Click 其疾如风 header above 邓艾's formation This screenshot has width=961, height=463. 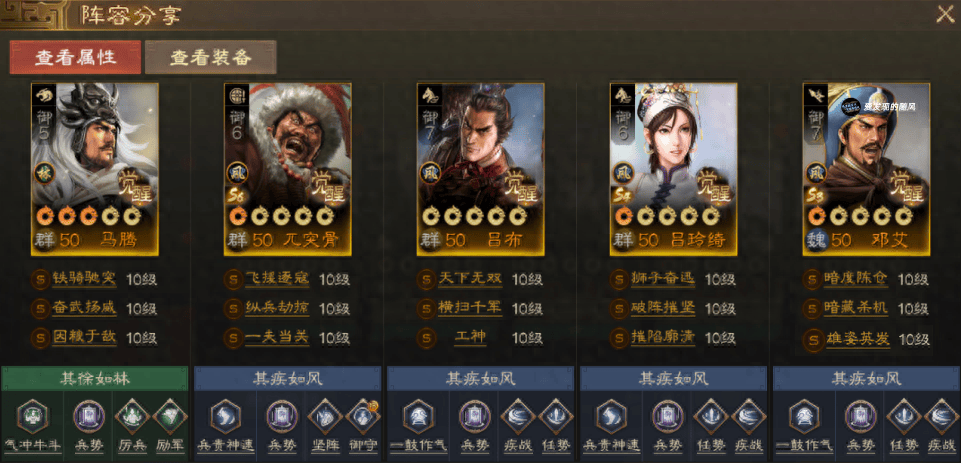click(x=866, y=378)
